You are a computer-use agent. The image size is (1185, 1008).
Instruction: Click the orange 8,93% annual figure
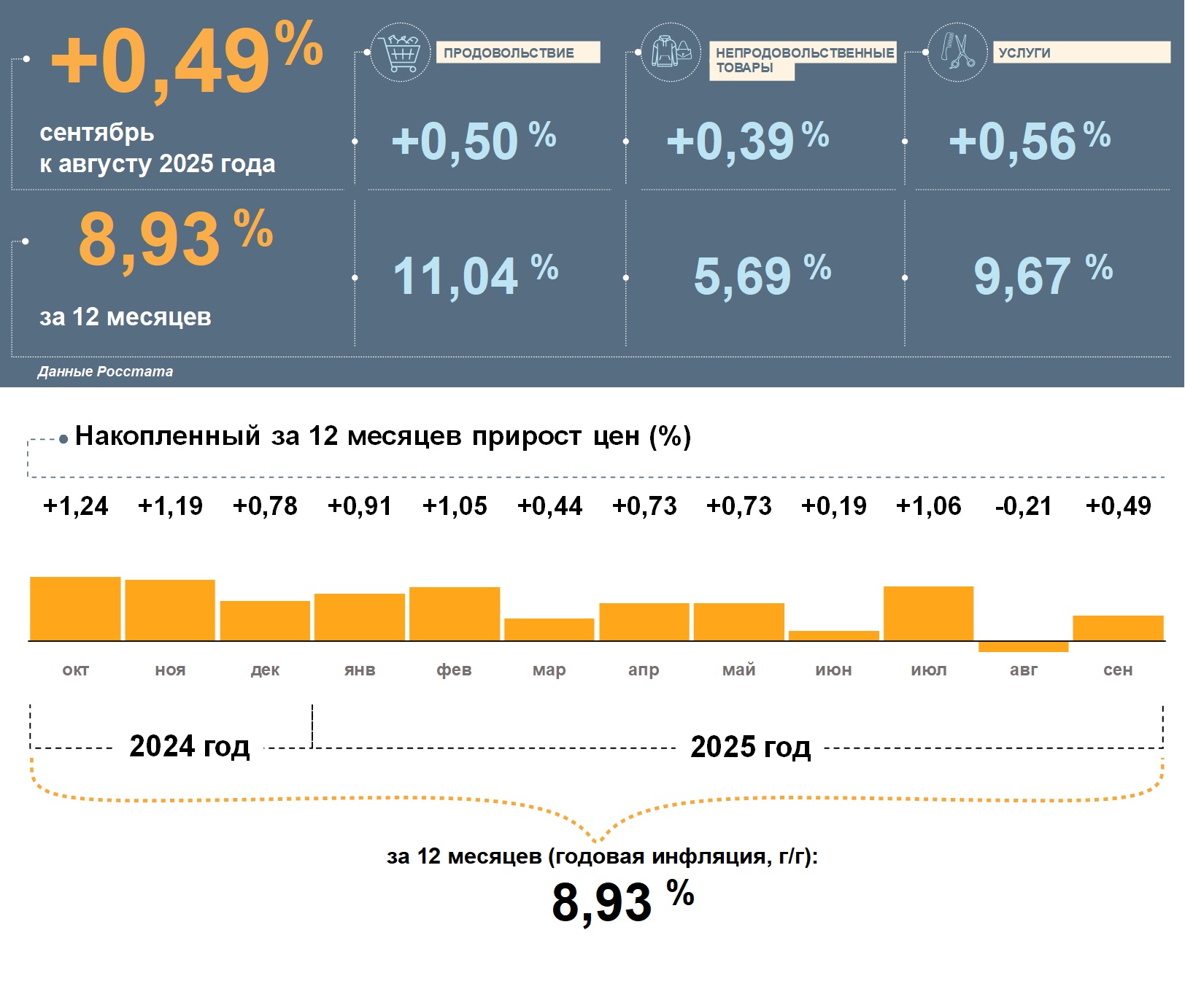coord(175,238)
